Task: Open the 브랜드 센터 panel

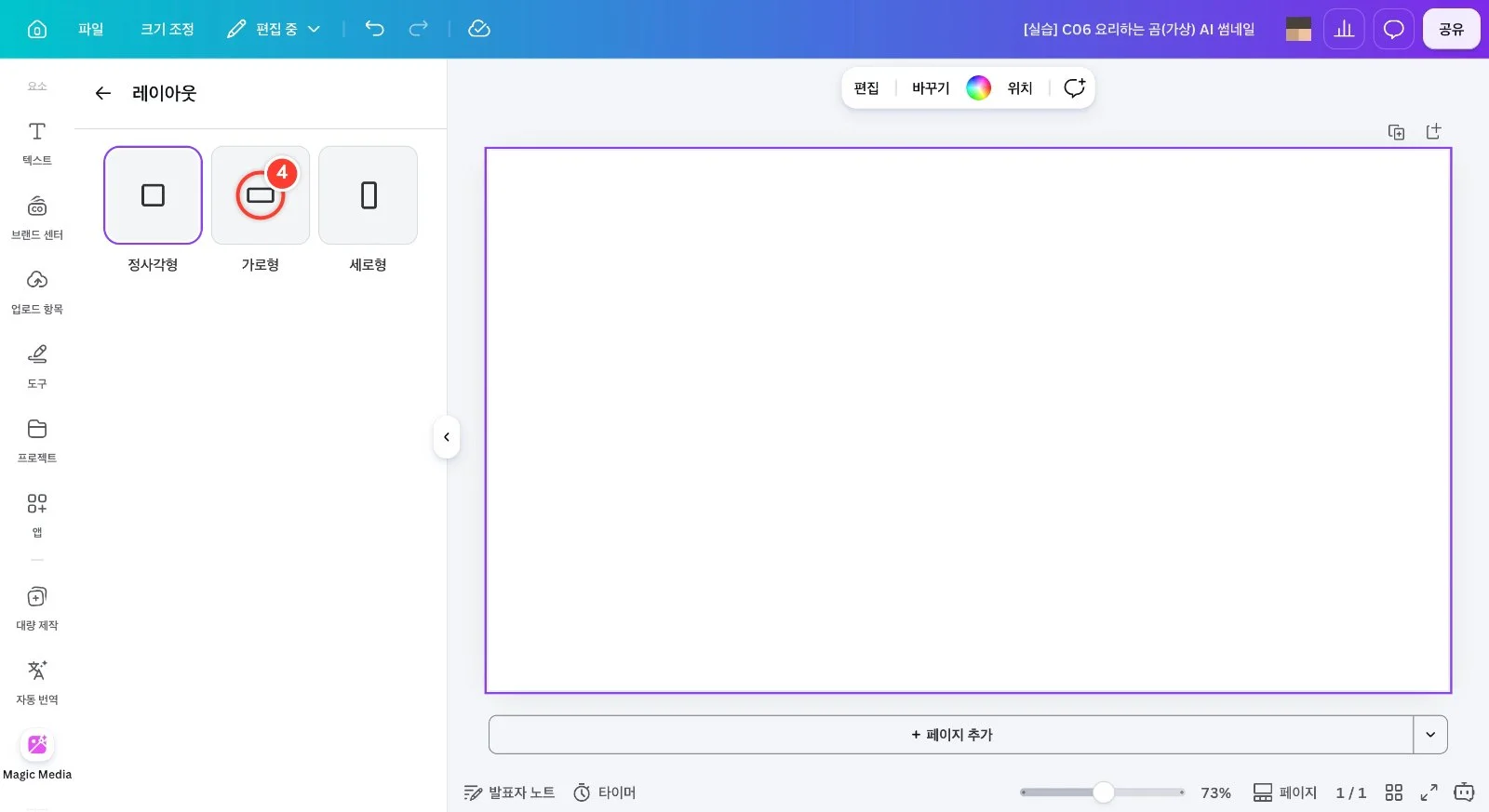Action: tap(37, 218)
